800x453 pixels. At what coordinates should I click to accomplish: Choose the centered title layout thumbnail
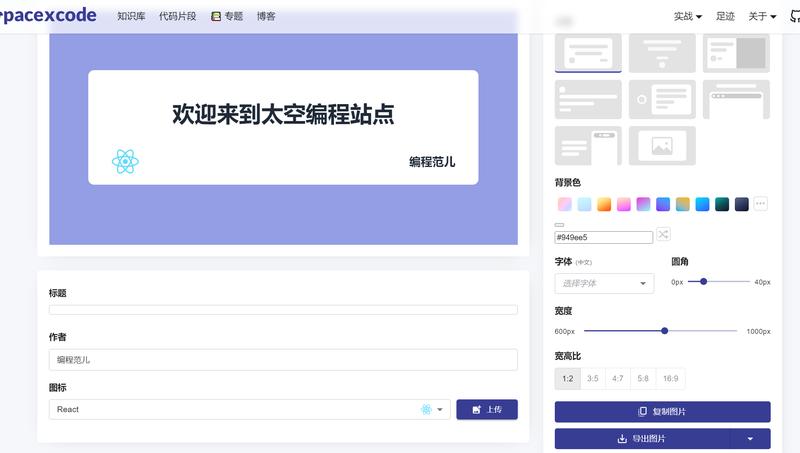tap(662, 53)
